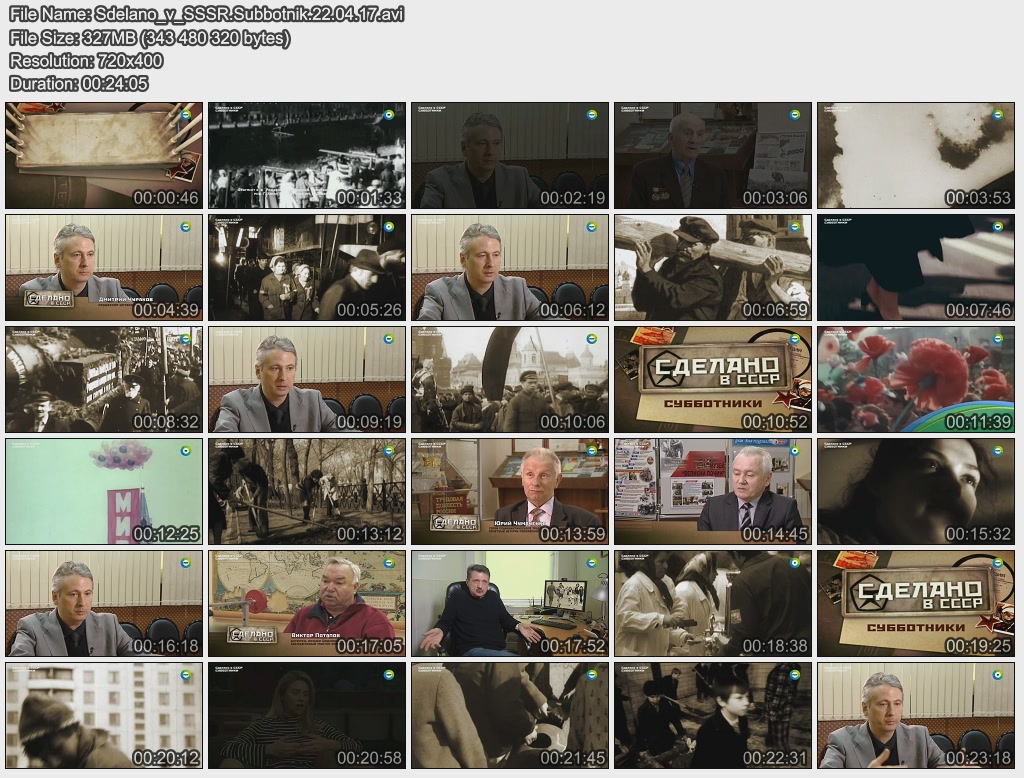Viewport: 1024px width, 778px height.
Task: Open the 00:14:45 thumbnail of man in tie
Action: pos(712,491)
